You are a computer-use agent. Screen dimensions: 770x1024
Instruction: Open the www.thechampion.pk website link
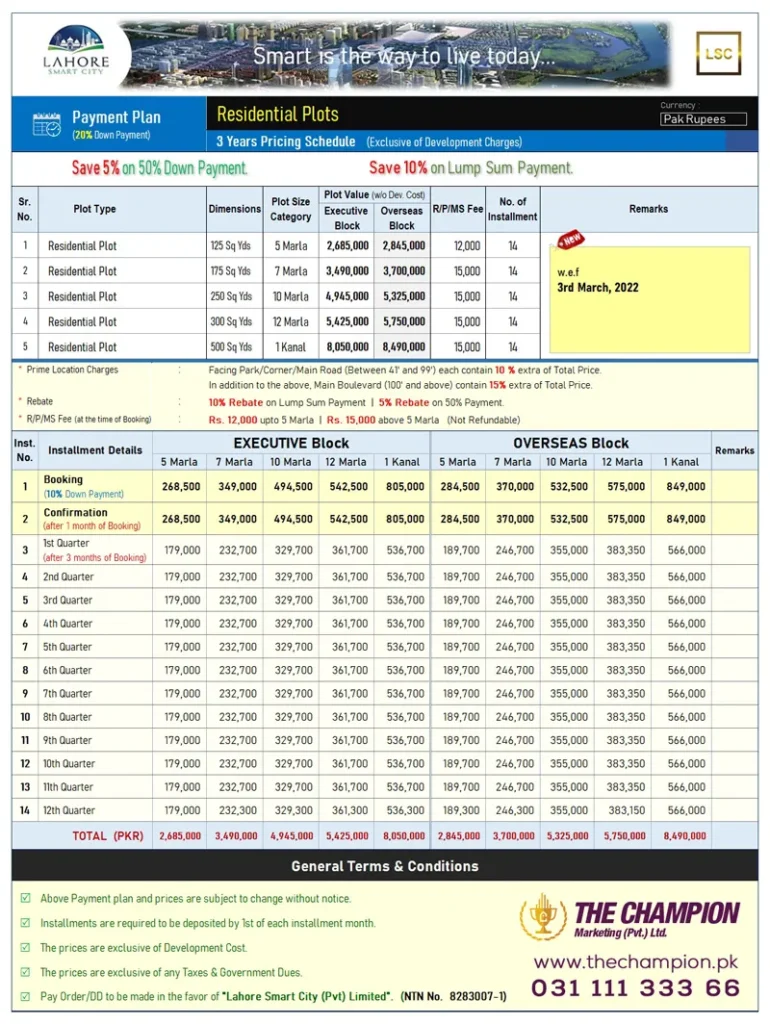635,962
